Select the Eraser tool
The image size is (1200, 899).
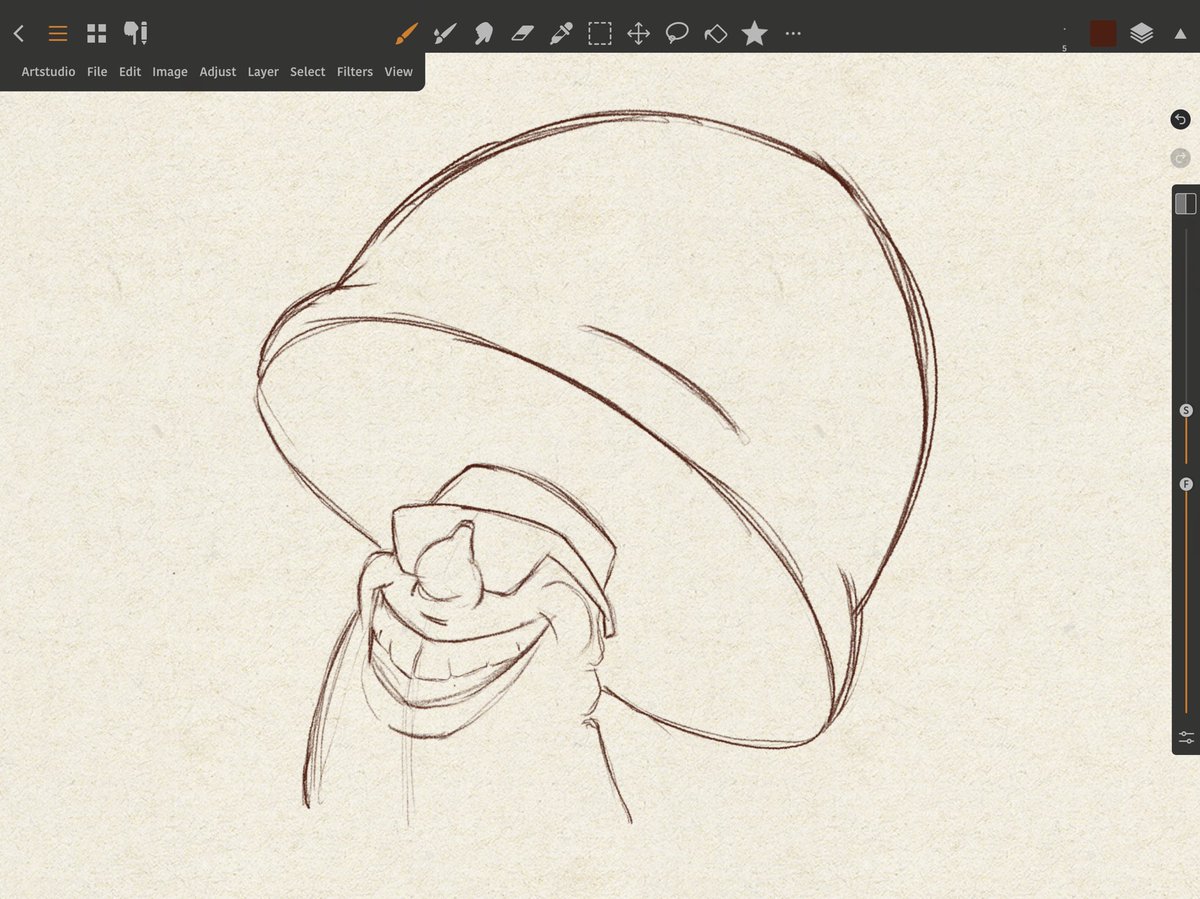pyautogui.click(x=523, y=34)
